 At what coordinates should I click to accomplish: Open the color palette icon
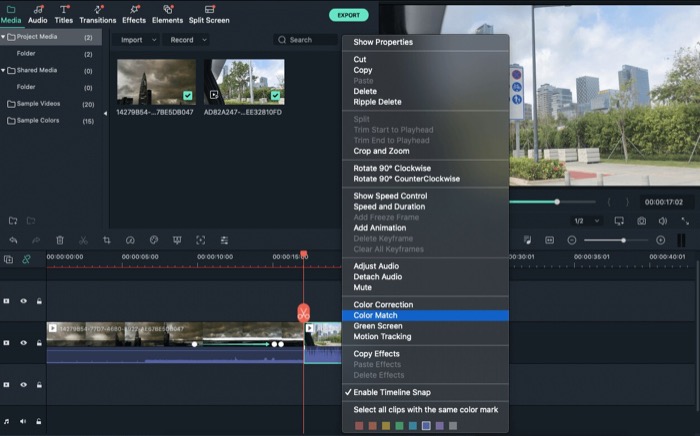(x=154, y=240)
